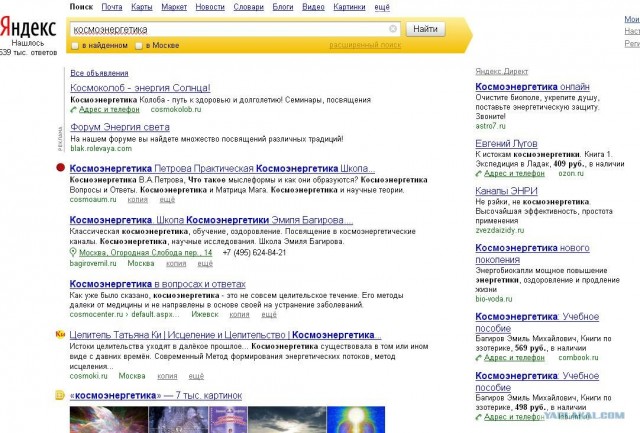Click address 'Москва, Огородная Слобода пер., 14'
The width and height of the screenshot is (640, 433).
[x=145, y=253]
